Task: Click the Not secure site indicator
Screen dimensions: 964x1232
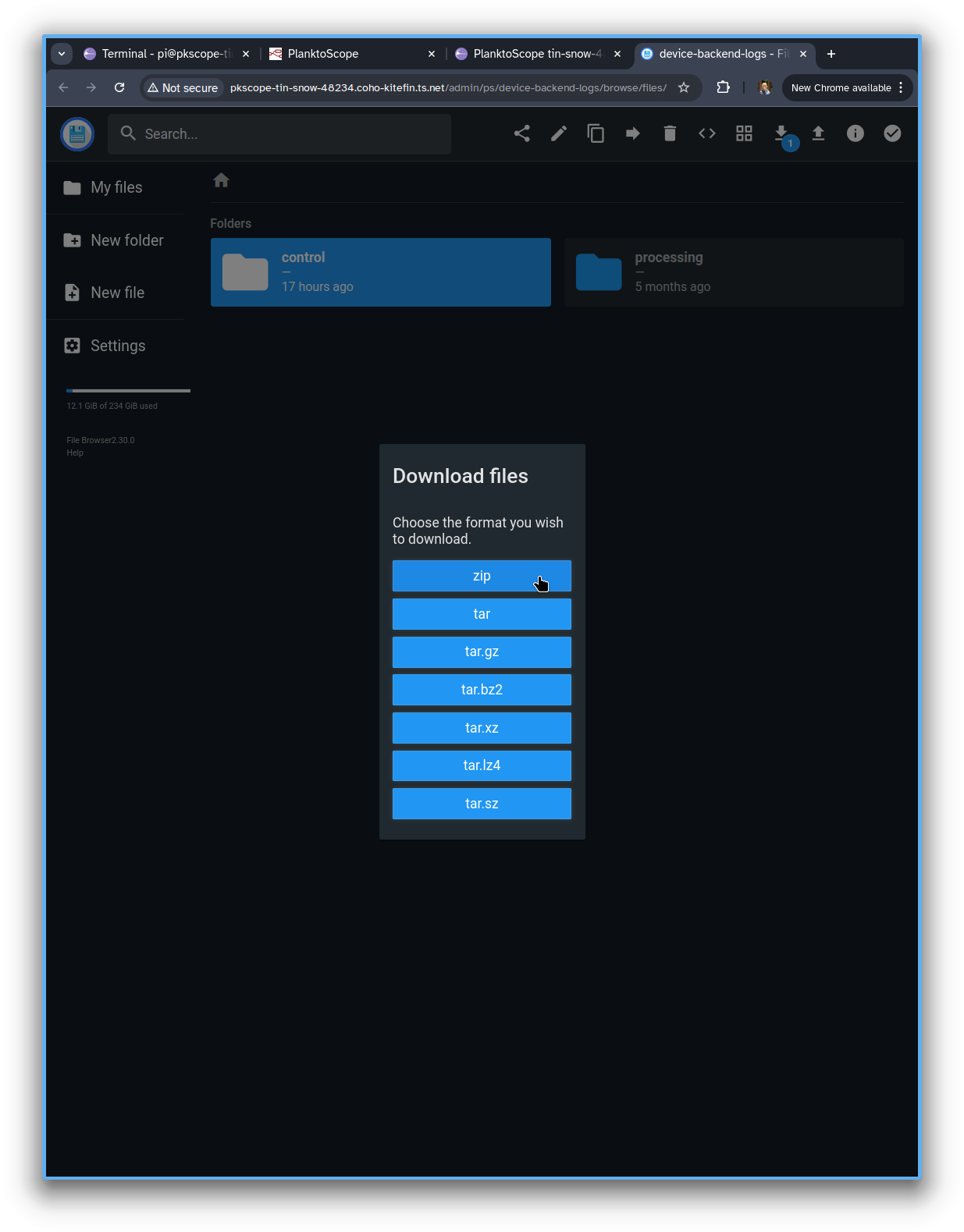Action: click(183, 87)
